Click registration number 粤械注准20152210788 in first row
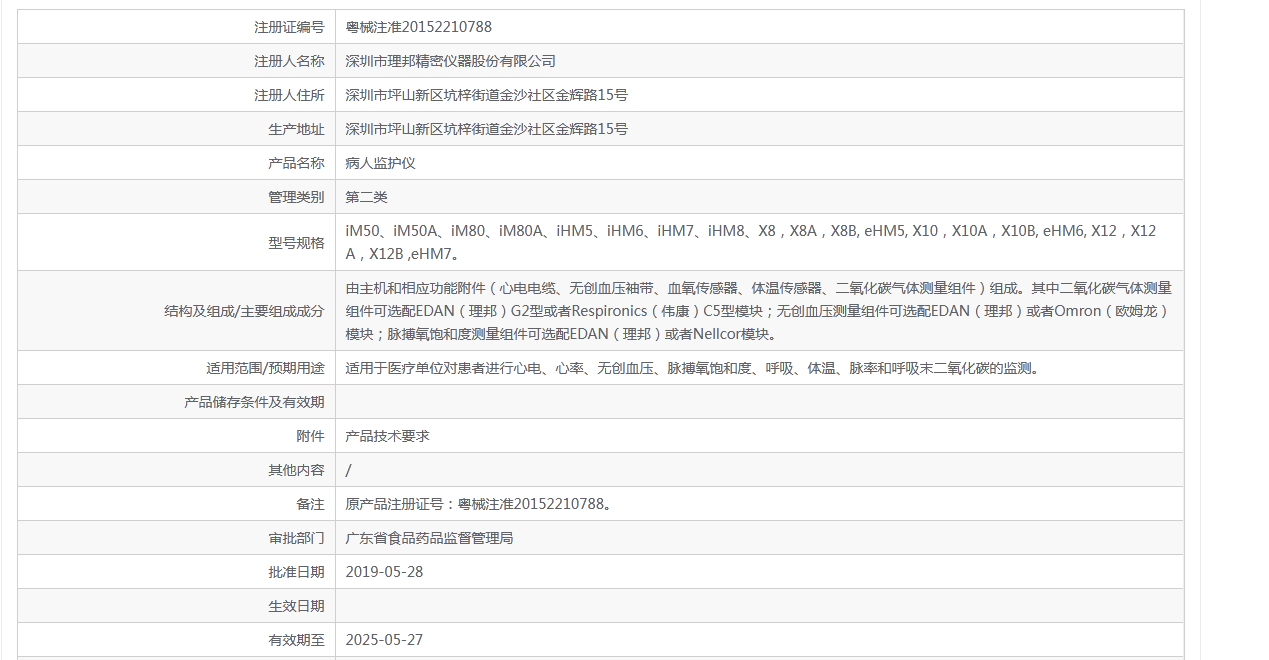This screenshot has width=1269, height=660. pos(418,27)
